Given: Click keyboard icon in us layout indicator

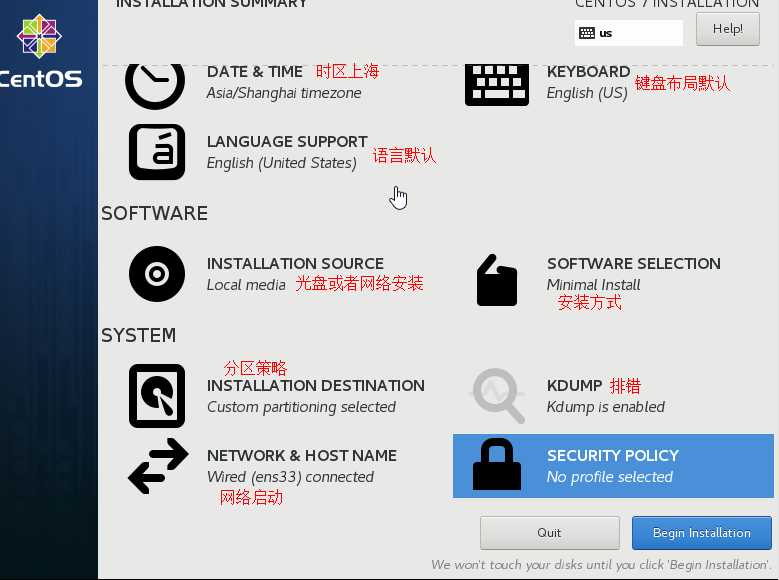Looking at the screenshot, I should (587, 33).
